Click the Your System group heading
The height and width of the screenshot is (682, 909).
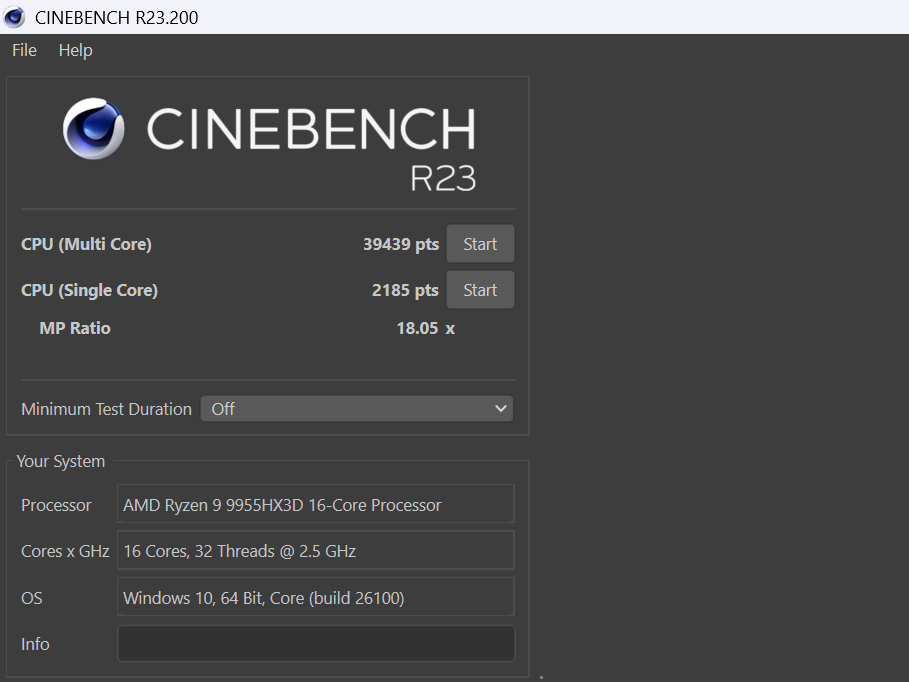pyautogui.click(x=61, y=462)
